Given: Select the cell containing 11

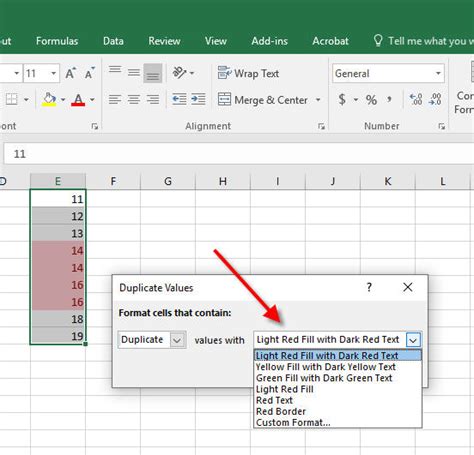Looking at the screenshot, I should [58, 199].
